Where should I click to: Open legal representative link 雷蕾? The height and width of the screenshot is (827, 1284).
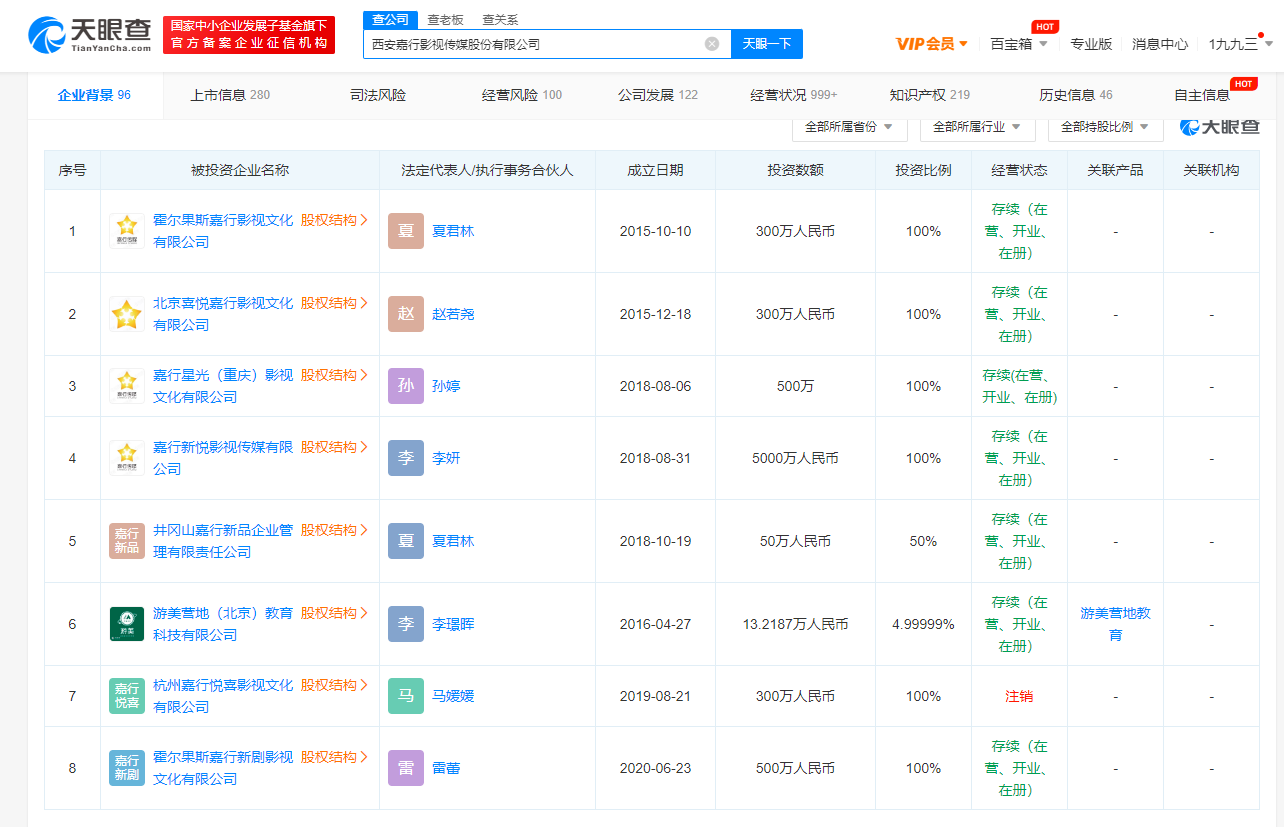[x=446, y=768]
